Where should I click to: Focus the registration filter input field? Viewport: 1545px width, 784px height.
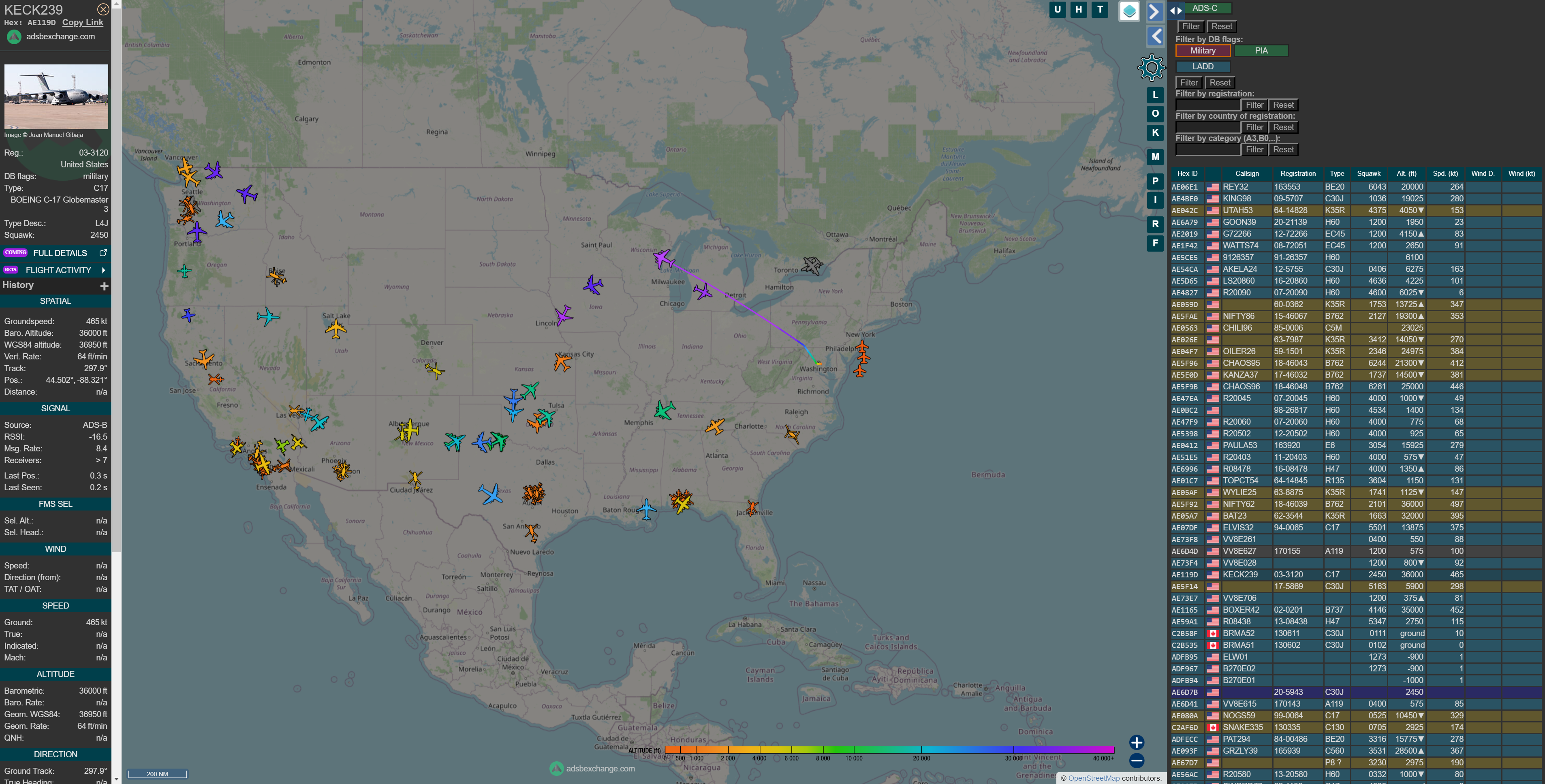(x=1207, y=105)
